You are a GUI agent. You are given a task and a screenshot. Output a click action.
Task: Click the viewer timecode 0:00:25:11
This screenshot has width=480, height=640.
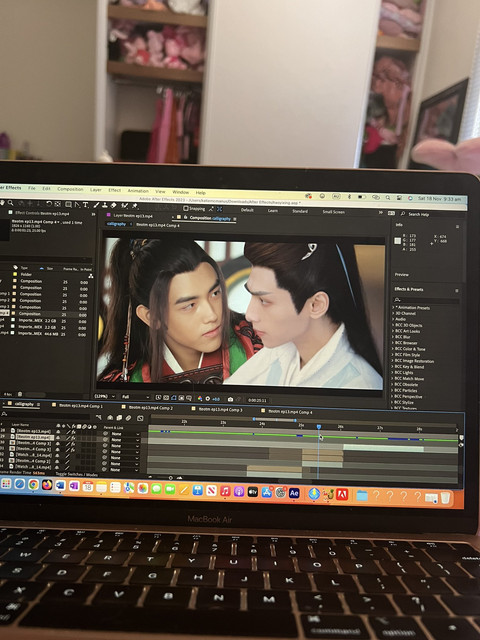coord(257,400)
